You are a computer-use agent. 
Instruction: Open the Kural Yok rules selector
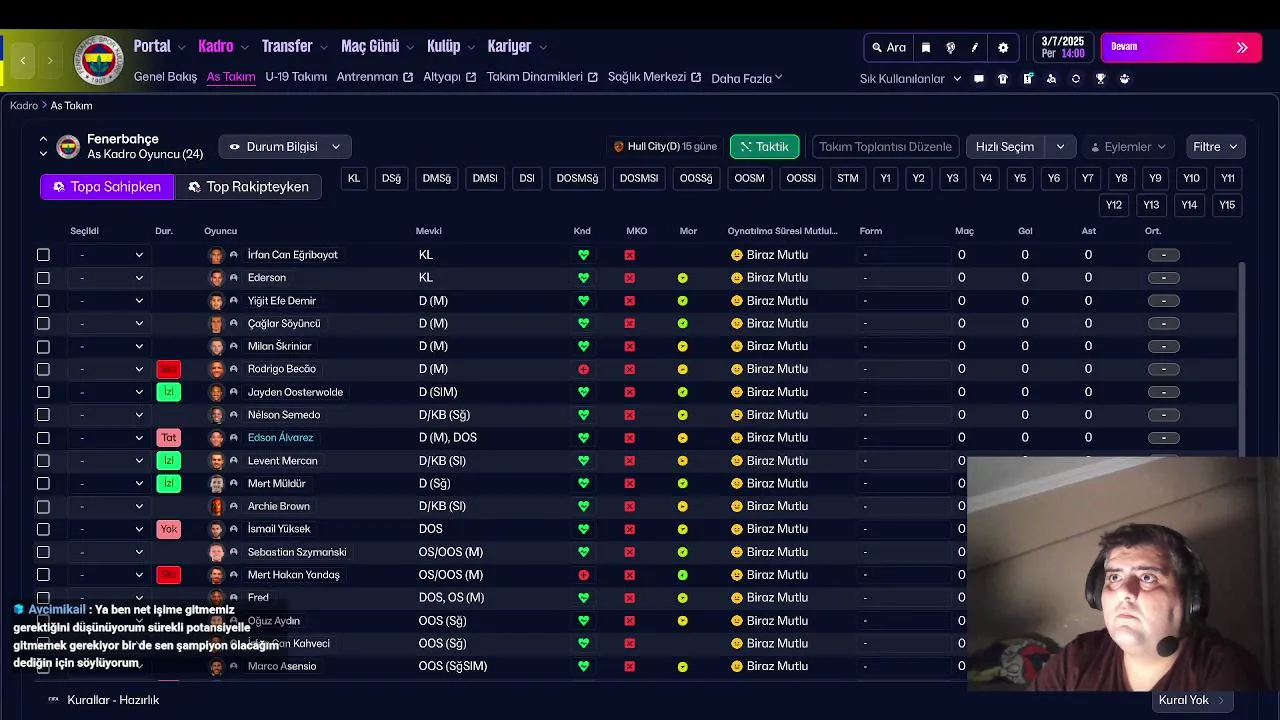click(x=1192, y=700)
